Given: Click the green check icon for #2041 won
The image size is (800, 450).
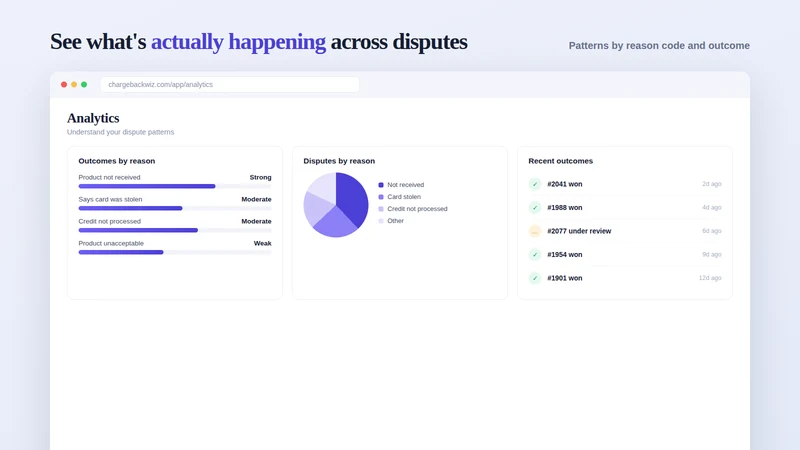Looking at the screenshot, I should pyautogui.click(x=535, y=184).
